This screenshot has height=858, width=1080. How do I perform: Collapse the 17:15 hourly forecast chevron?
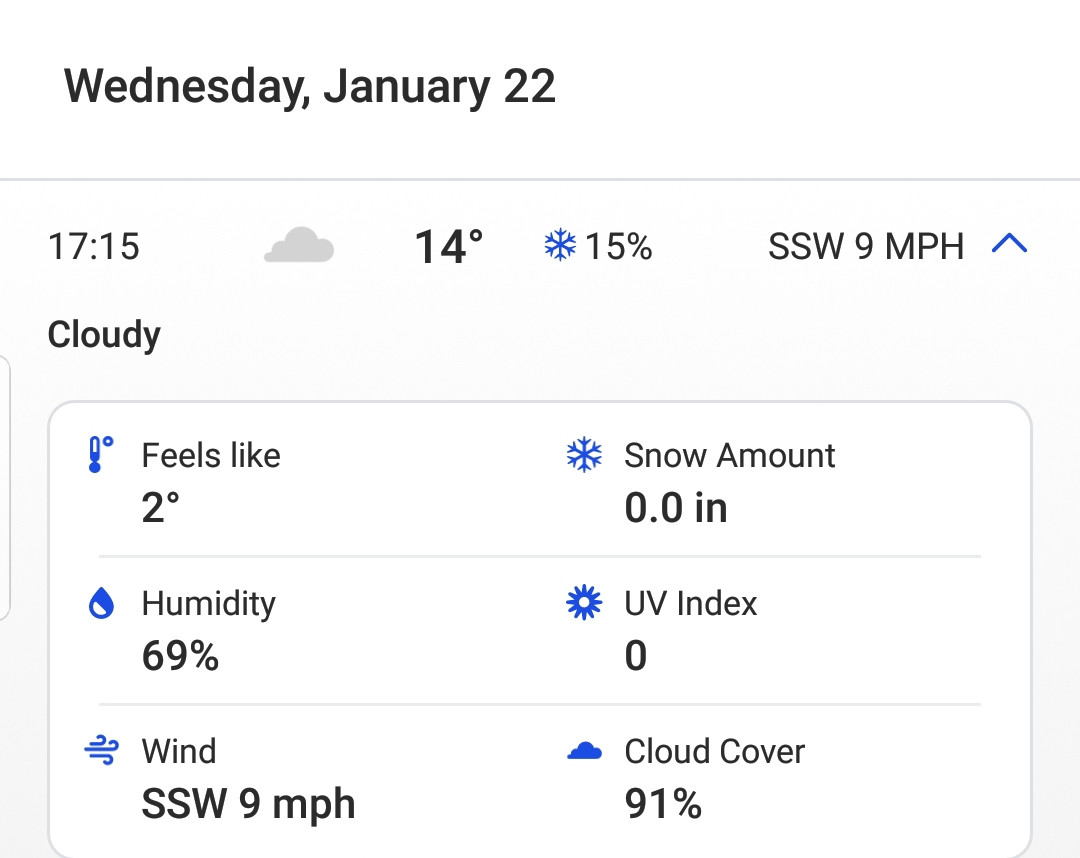pos(1009,244)
